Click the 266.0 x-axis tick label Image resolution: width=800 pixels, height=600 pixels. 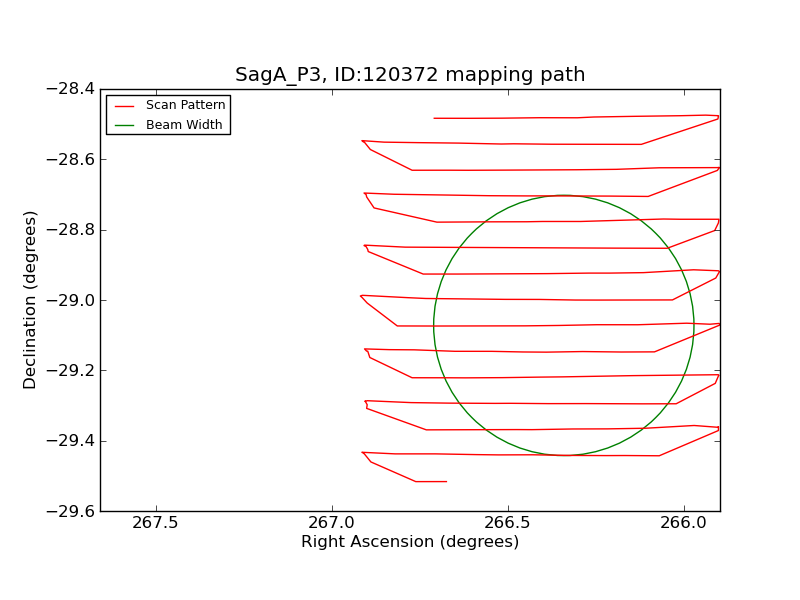click(x=684, y=523)
